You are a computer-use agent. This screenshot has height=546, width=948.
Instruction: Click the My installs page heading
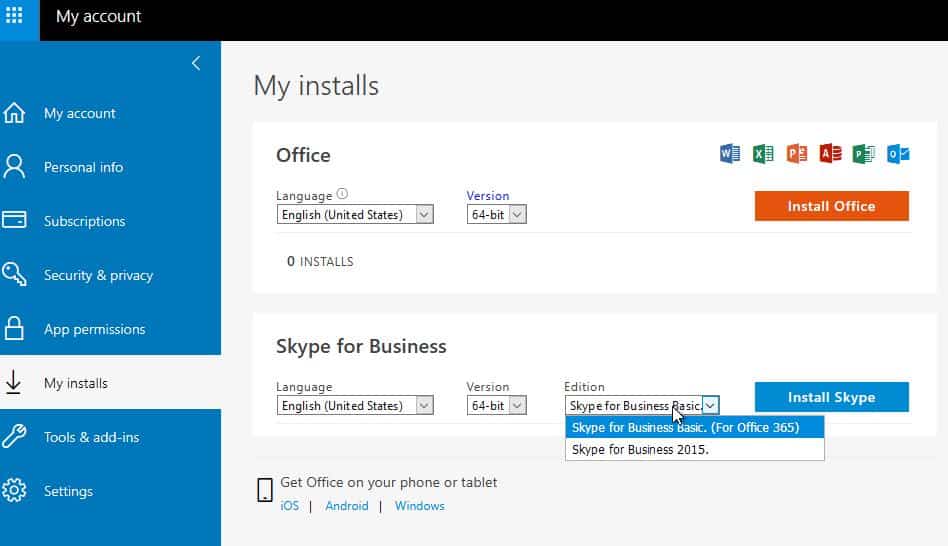coord(316,86)
